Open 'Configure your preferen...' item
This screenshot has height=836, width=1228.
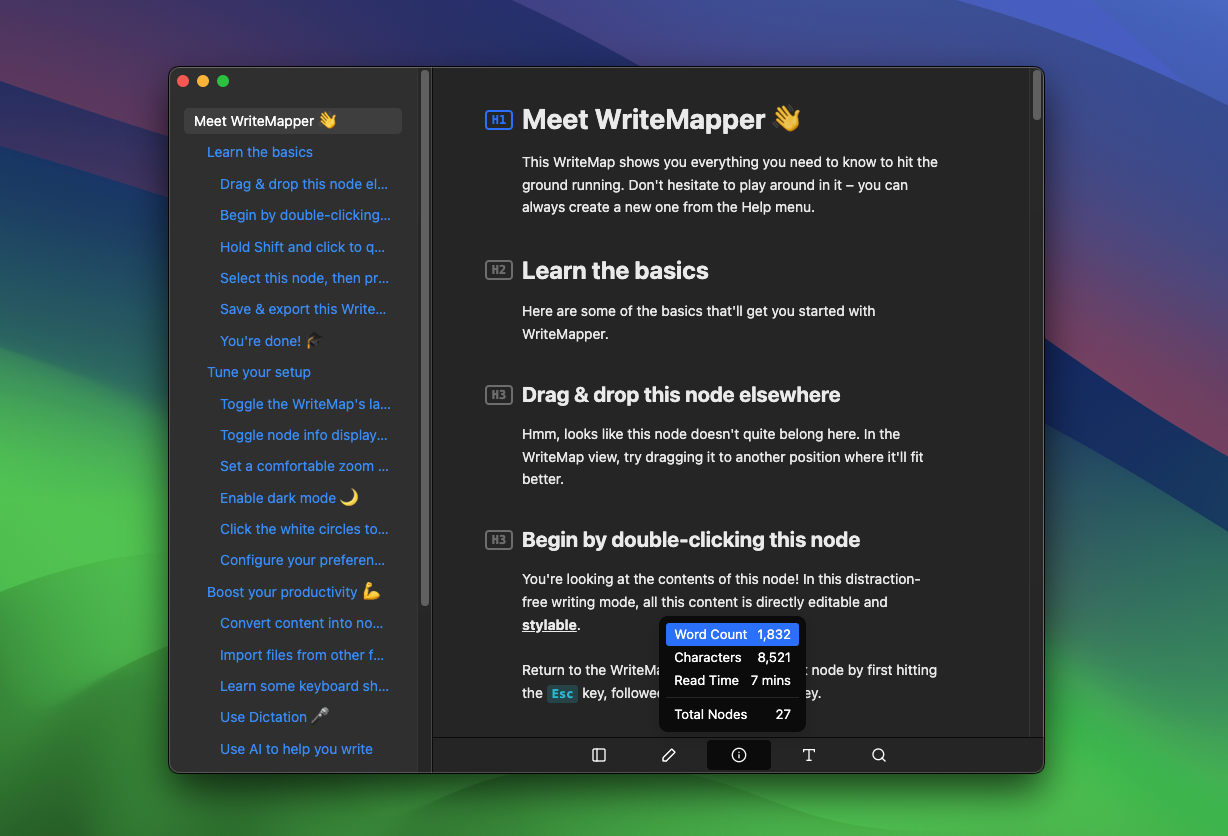302,560
